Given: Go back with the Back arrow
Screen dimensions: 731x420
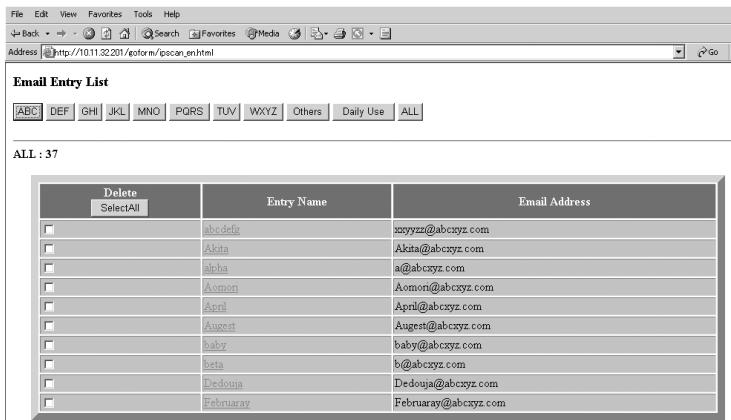Looking at the screenshot, I should pyautogui.click(x=25, y=34).
